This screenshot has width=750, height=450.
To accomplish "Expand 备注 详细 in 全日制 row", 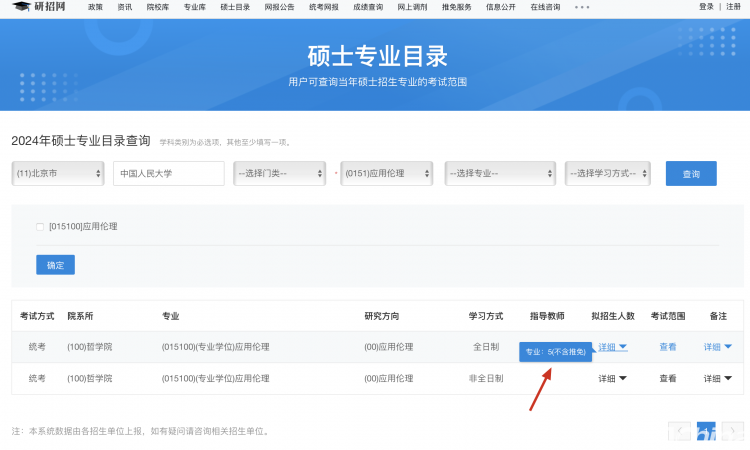I will [717, 347].
